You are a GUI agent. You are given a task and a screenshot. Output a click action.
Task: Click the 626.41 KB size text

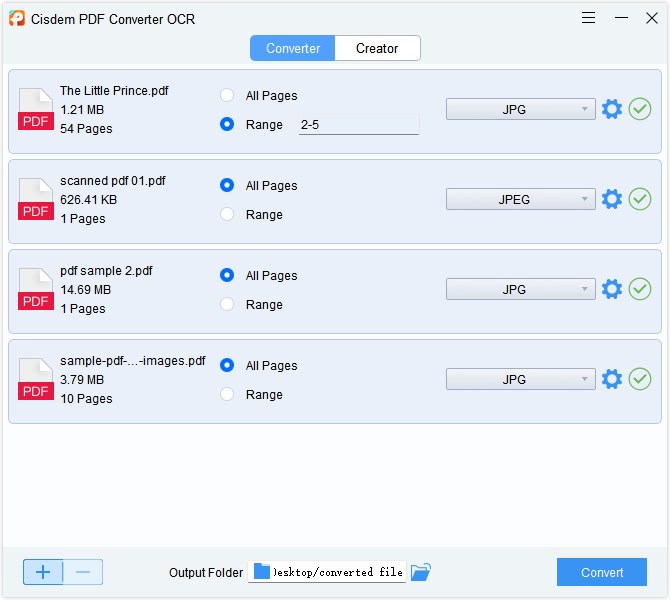click(x=88, y=200)
